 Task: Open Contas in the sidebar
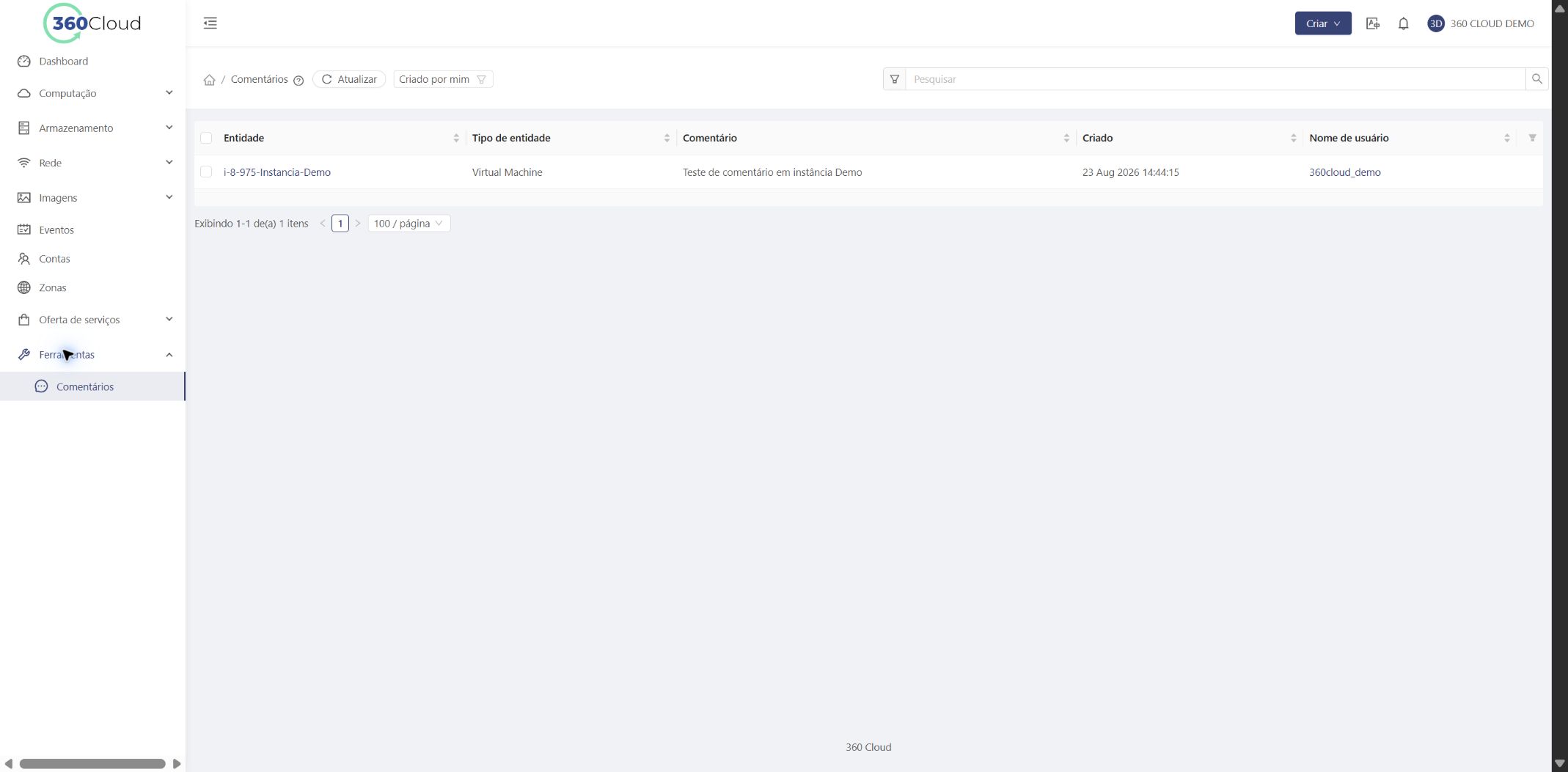pos(92,259)
